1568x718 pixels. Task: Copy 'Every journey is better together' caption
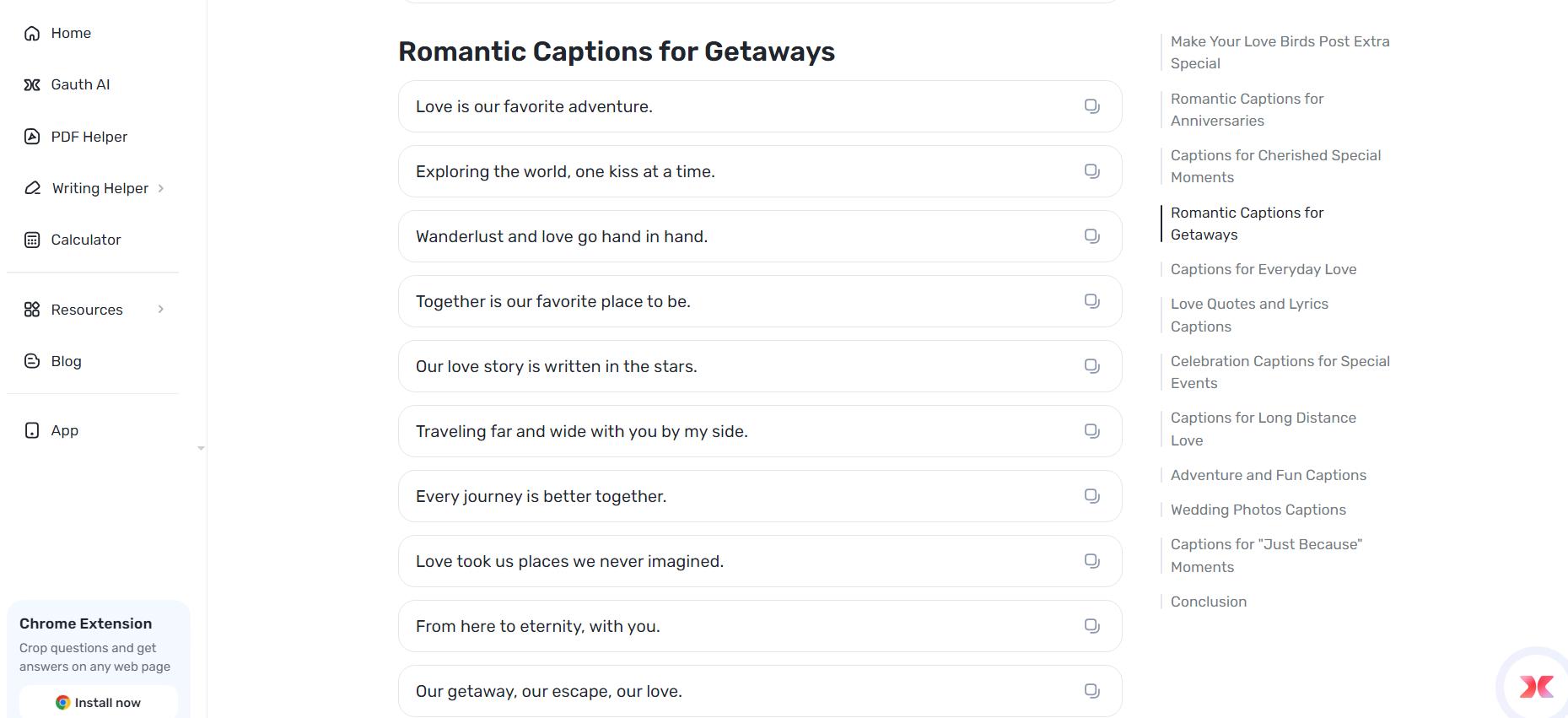pyautogui.click(x=1092, y=496)
